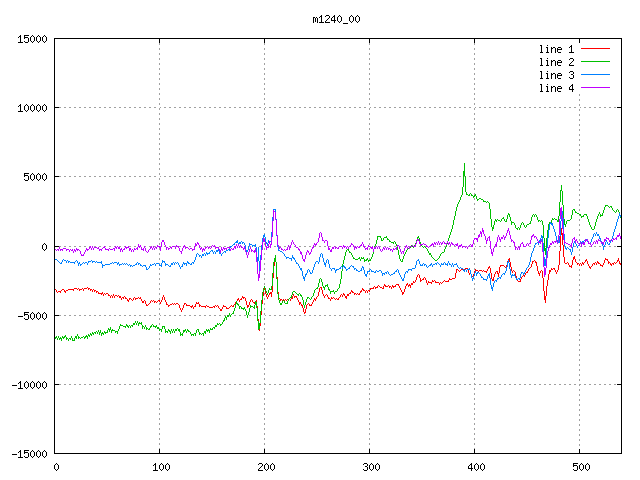Select the 'line 3' legend label

pos(556,75)
